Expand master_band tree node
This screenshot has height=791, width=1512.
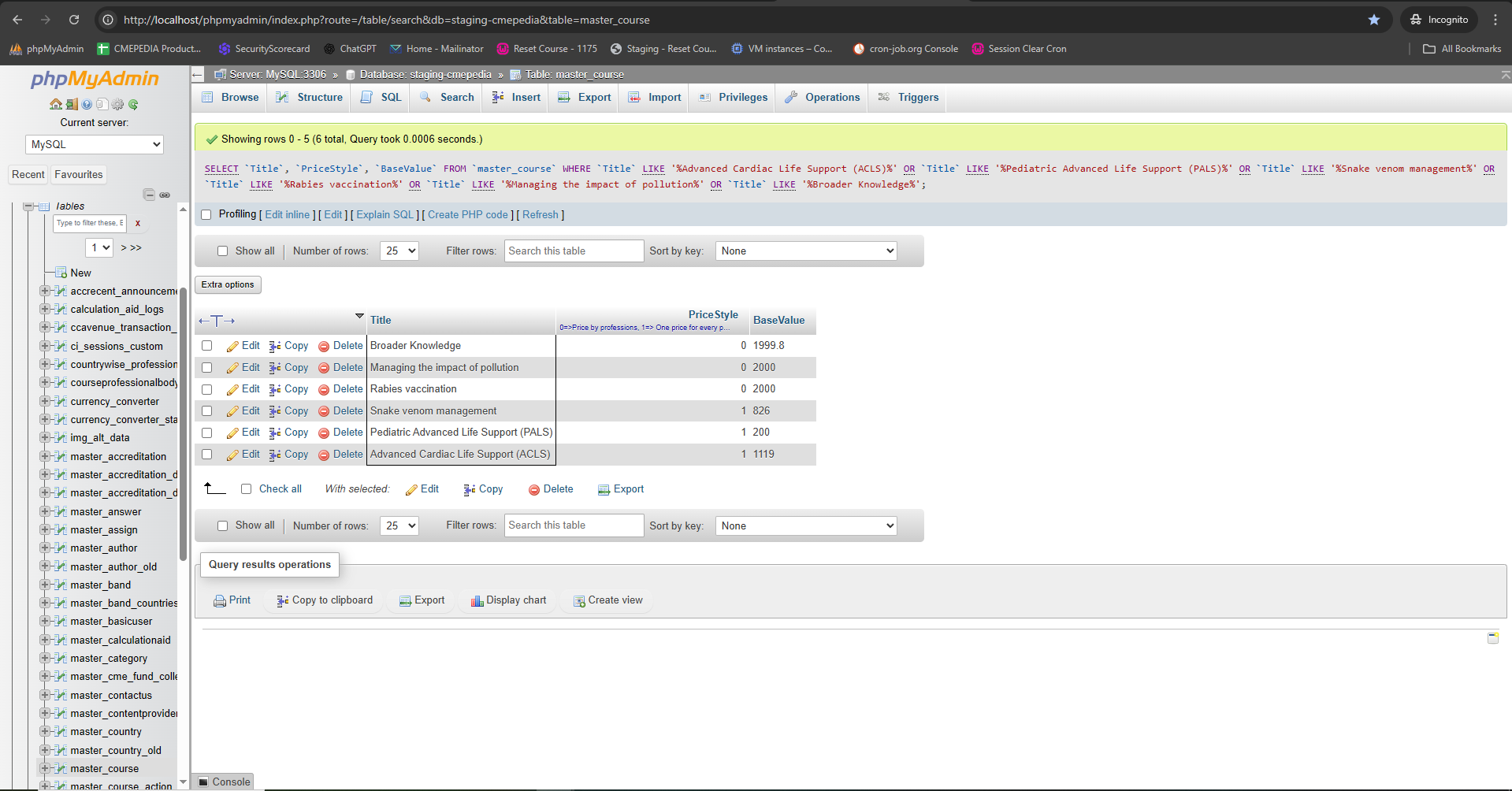pos(45,585)
